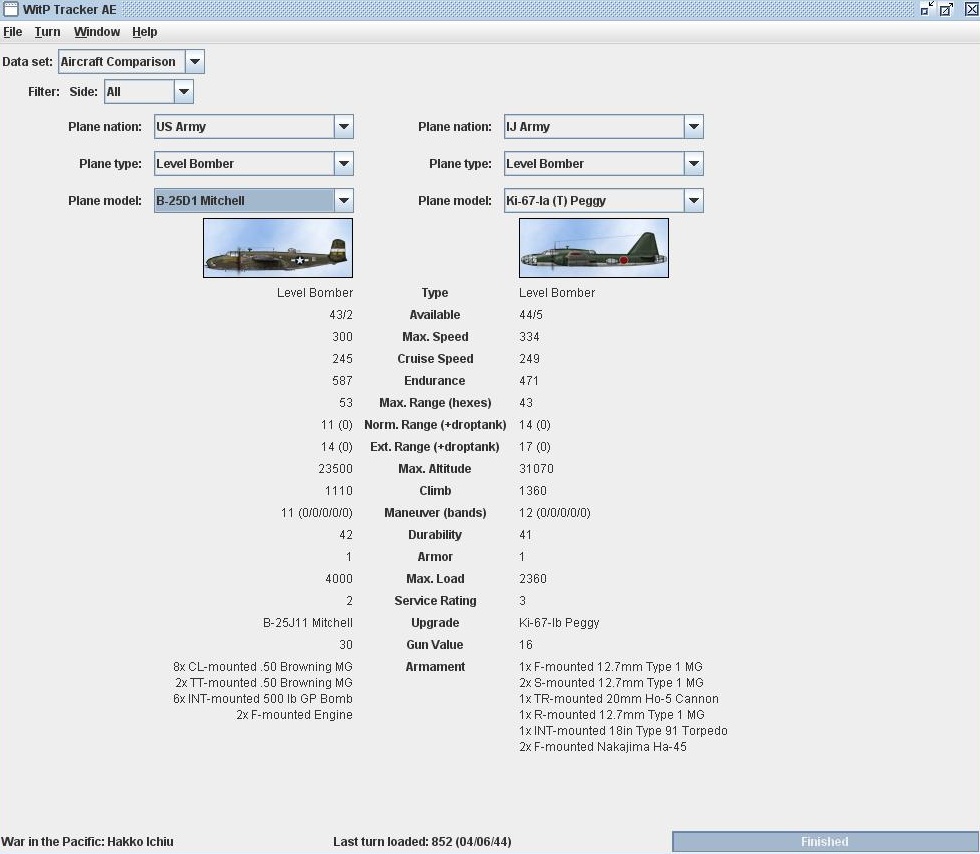Click the Cruise Speed row label
The width and height of the screenshot is (980, 854).
[435, 359]
